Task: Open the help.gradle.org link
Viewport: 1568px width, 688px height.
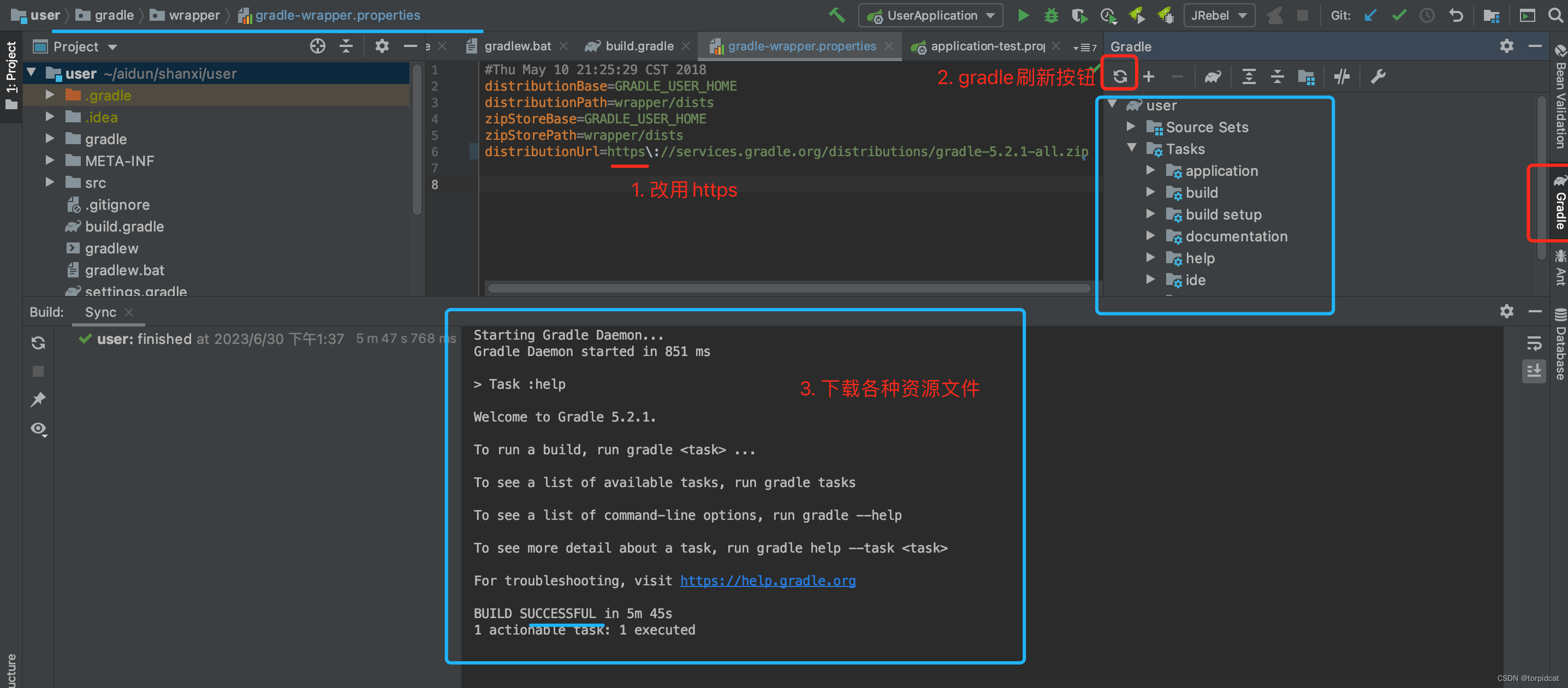Action: [x=767, y=581]
